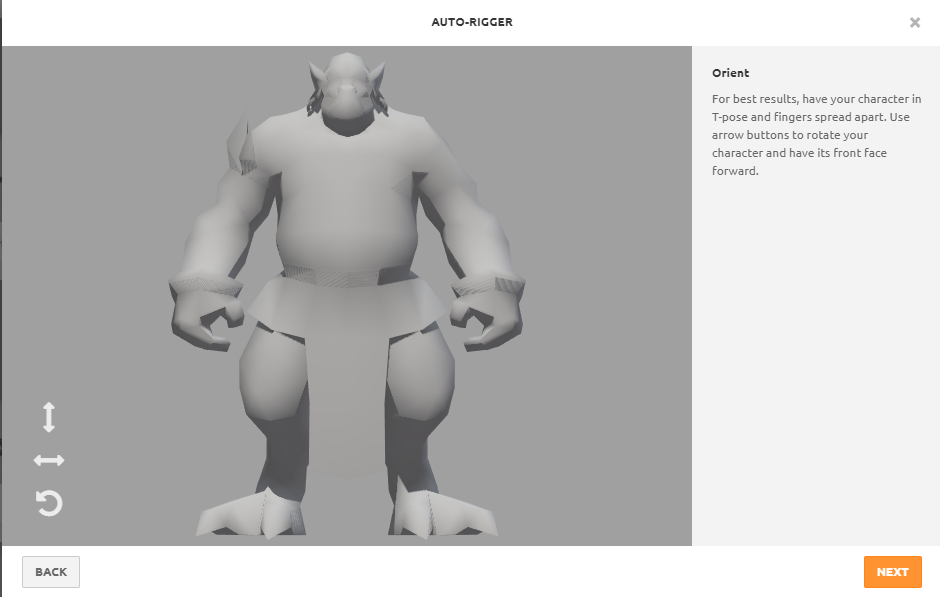
Task: Click the circular rotate arrow icon
Action: pos(49,503)
